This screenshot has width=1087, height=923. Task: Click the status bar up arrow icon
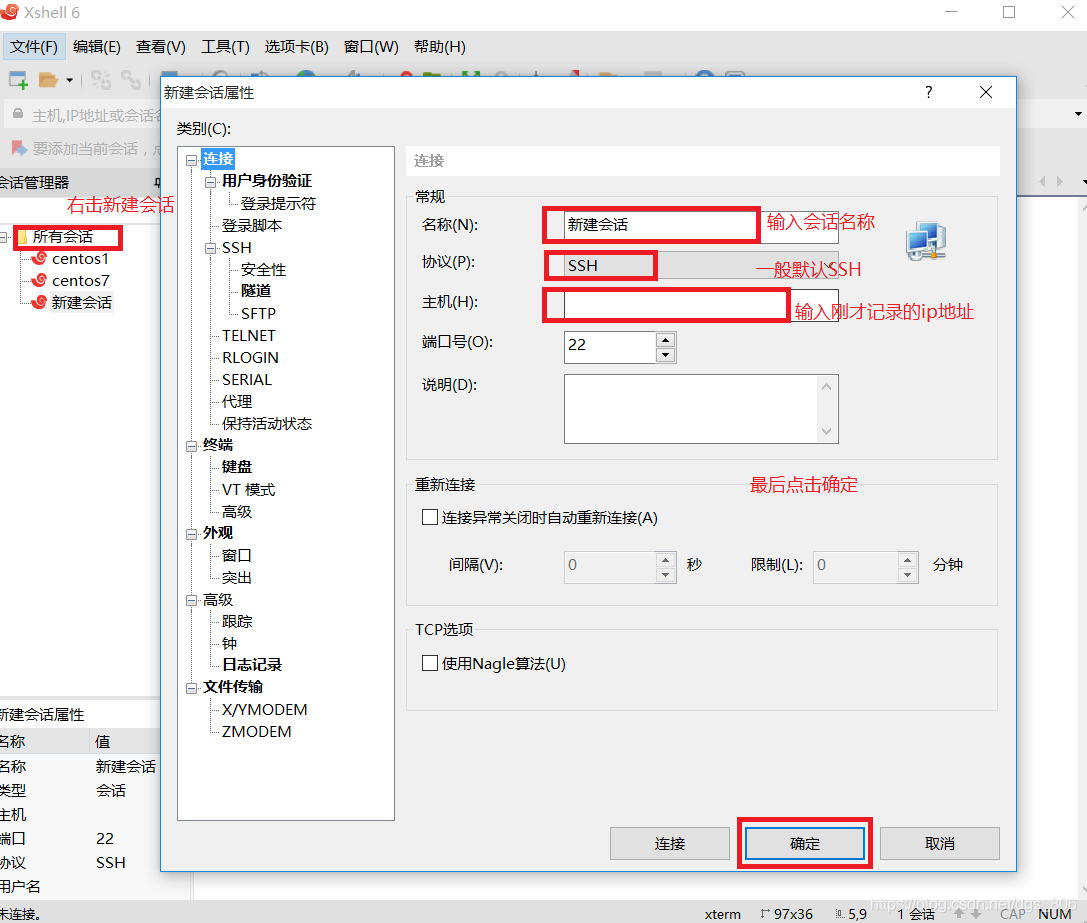[x=959, y=914]
